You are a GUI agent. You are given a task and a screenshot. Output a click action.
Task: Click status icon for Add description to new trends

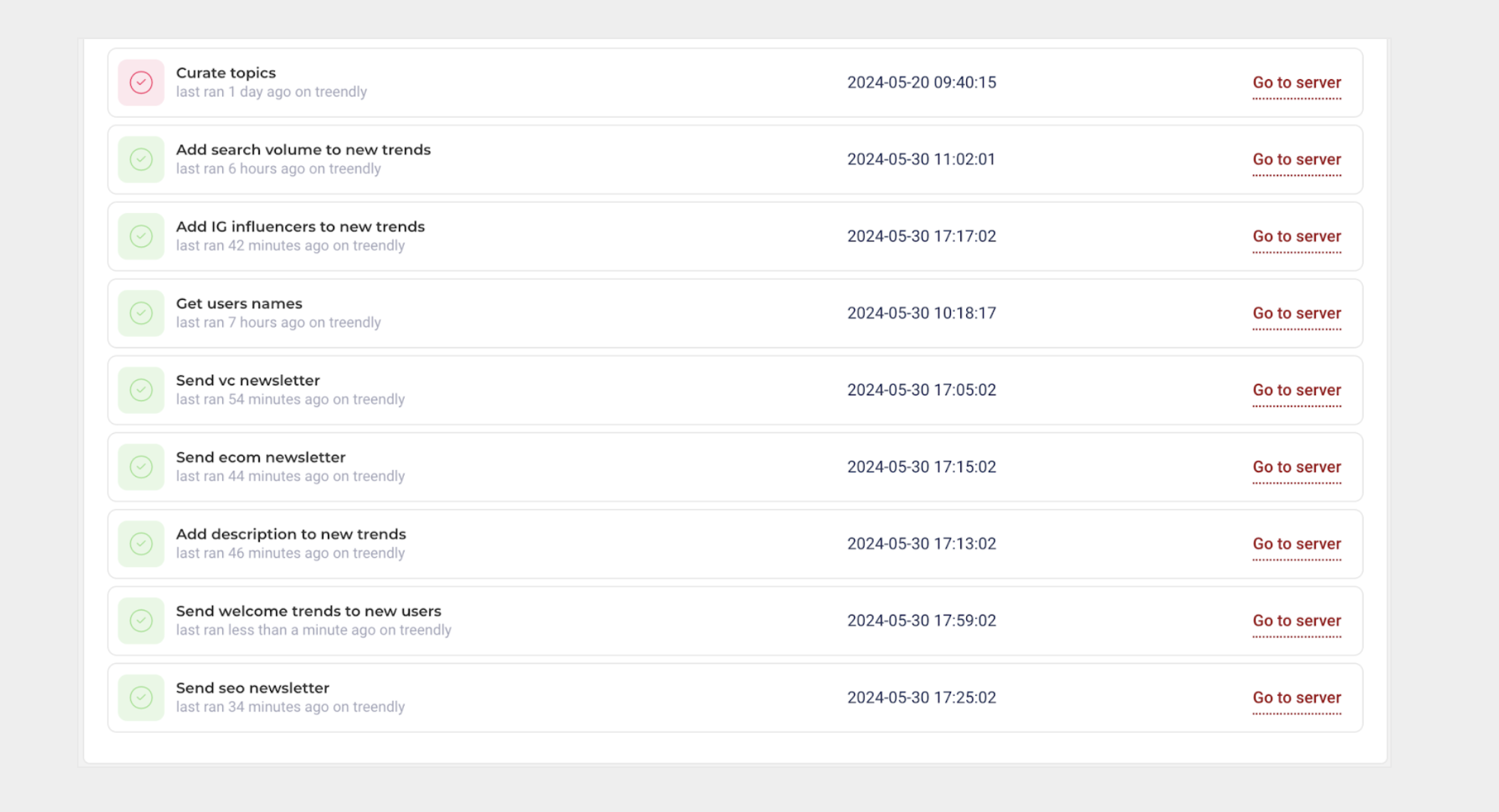[141, 544]
